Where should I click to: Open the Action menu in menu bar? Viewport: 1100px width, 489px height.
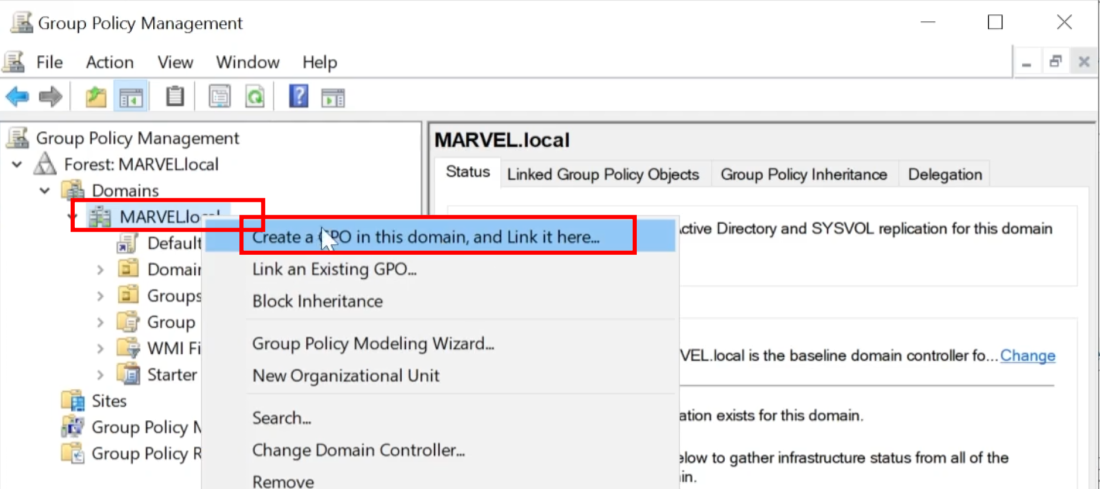coord(110,62)
